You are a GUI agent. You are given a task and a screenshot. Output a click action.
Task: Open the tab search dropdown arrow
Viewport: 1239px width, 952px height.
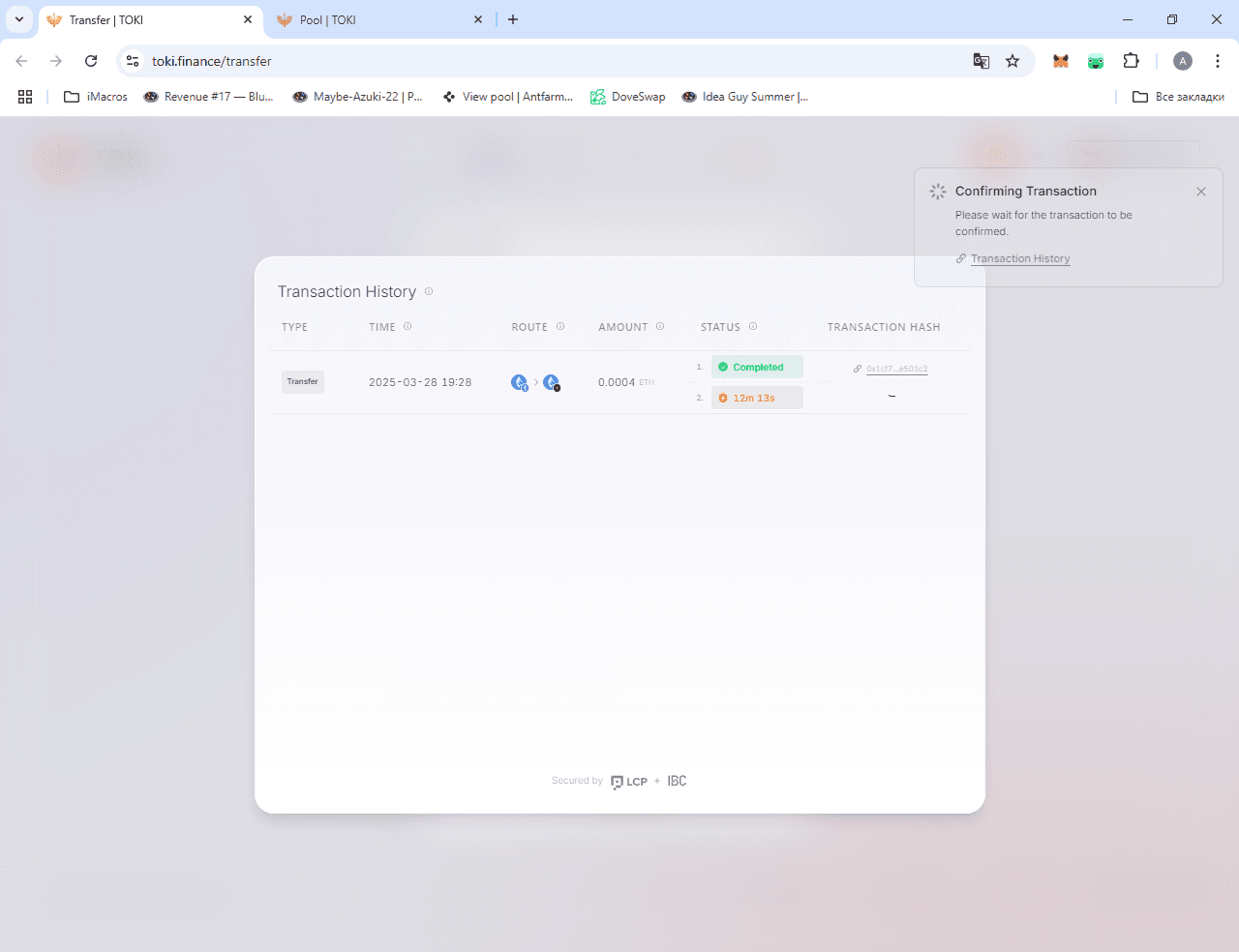point(18,19)
